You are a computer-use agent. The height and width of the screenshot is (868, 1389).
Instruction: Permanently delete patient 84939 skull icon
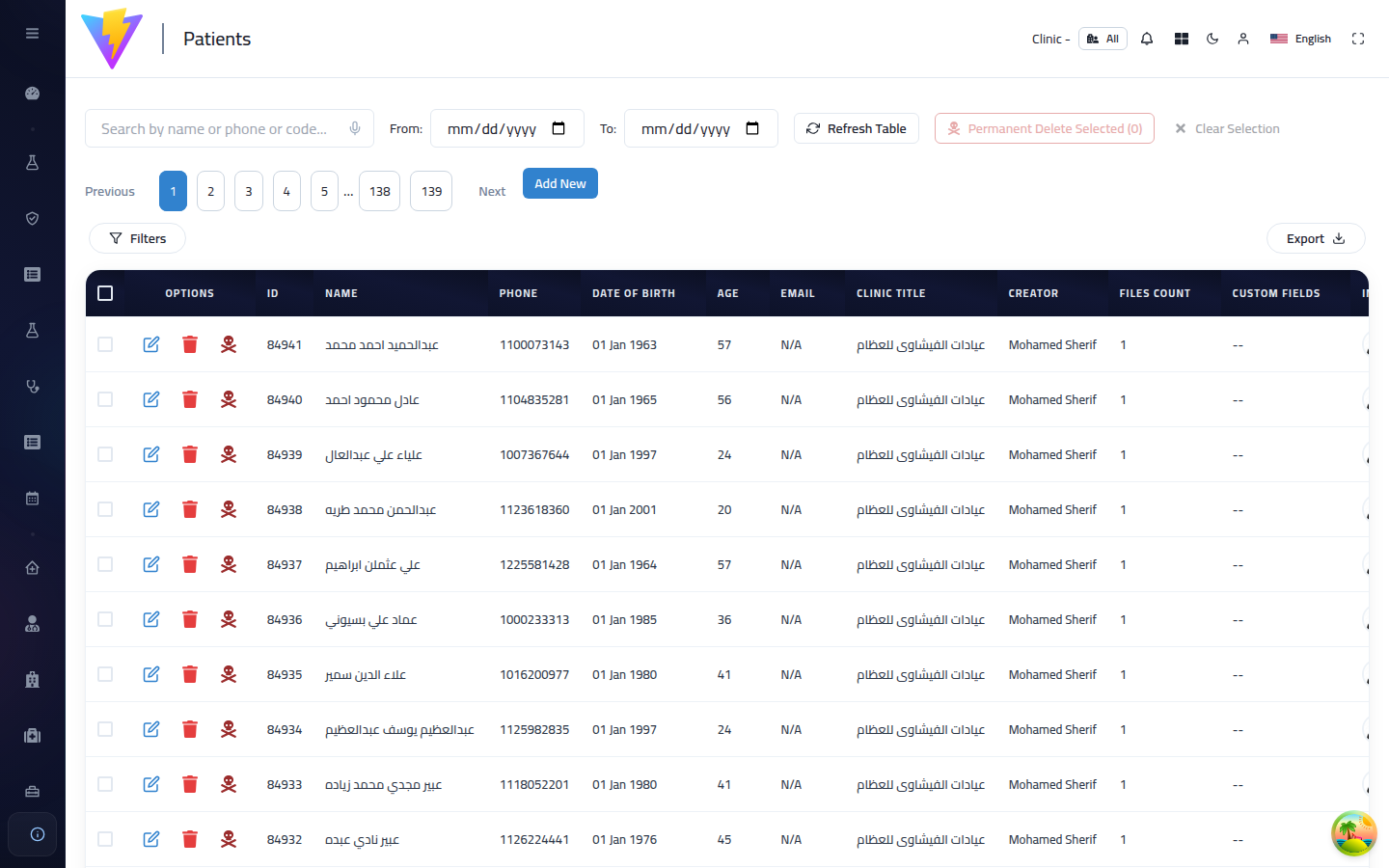coord(229,454)
